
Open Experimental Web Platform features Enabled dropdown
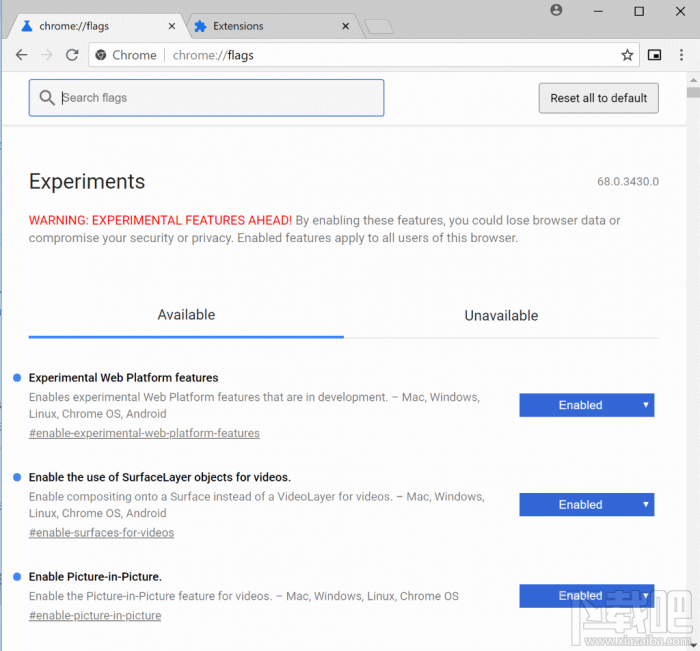click(x=587, y=405)
